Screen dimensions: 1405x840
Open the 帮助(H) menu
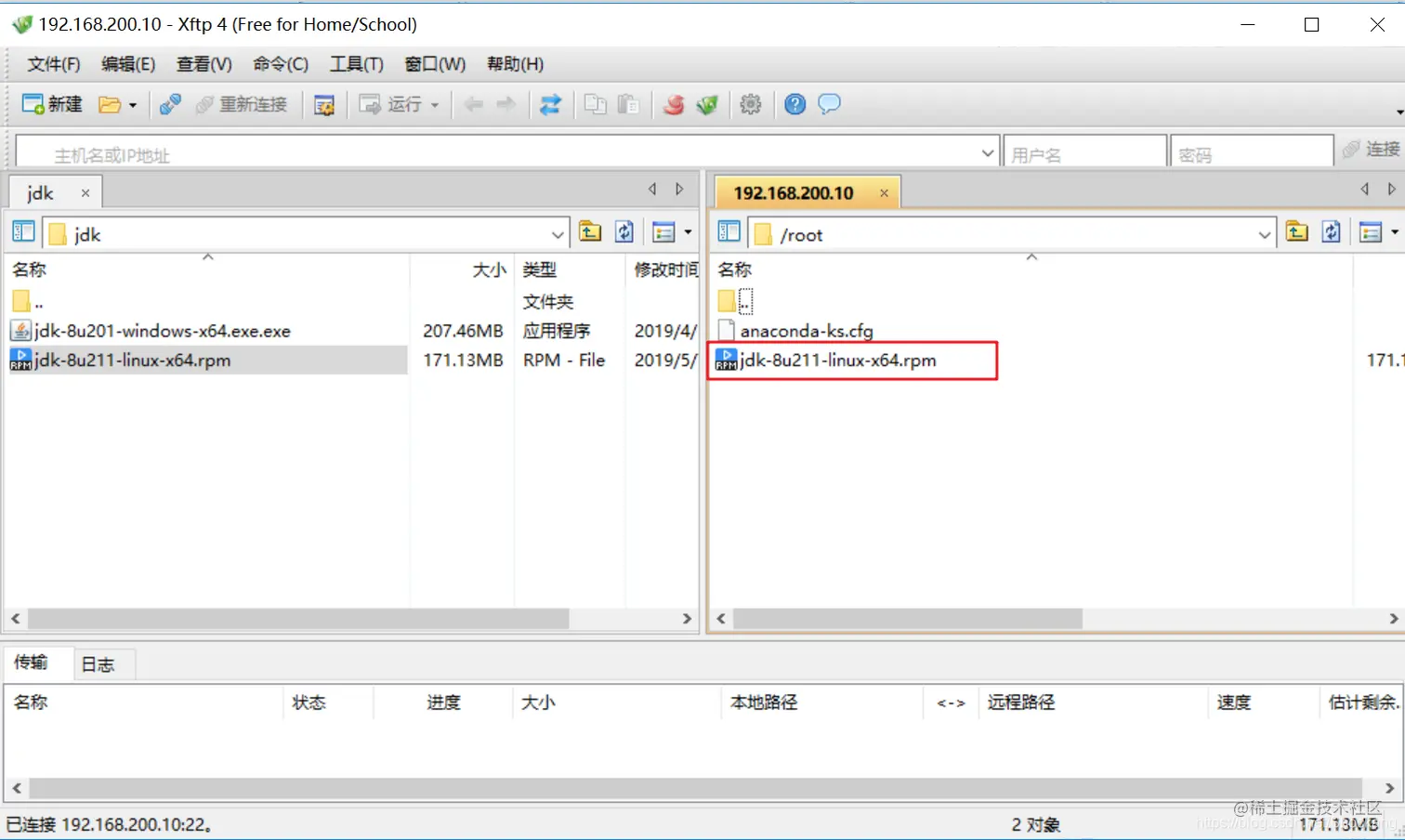pos(516,64)
